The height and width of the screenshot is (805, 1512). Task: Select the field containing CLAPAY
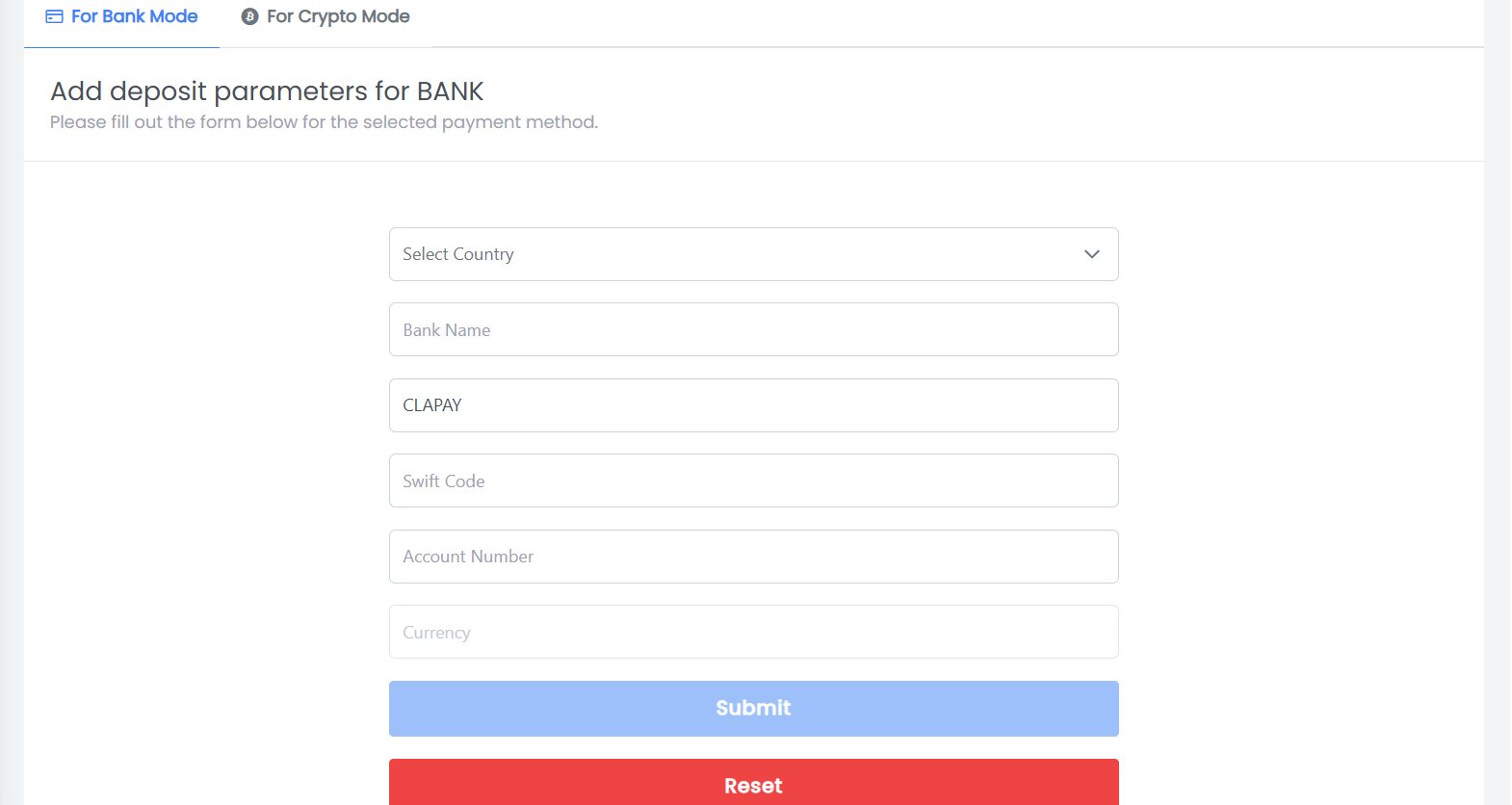click(x=753, y=405)
